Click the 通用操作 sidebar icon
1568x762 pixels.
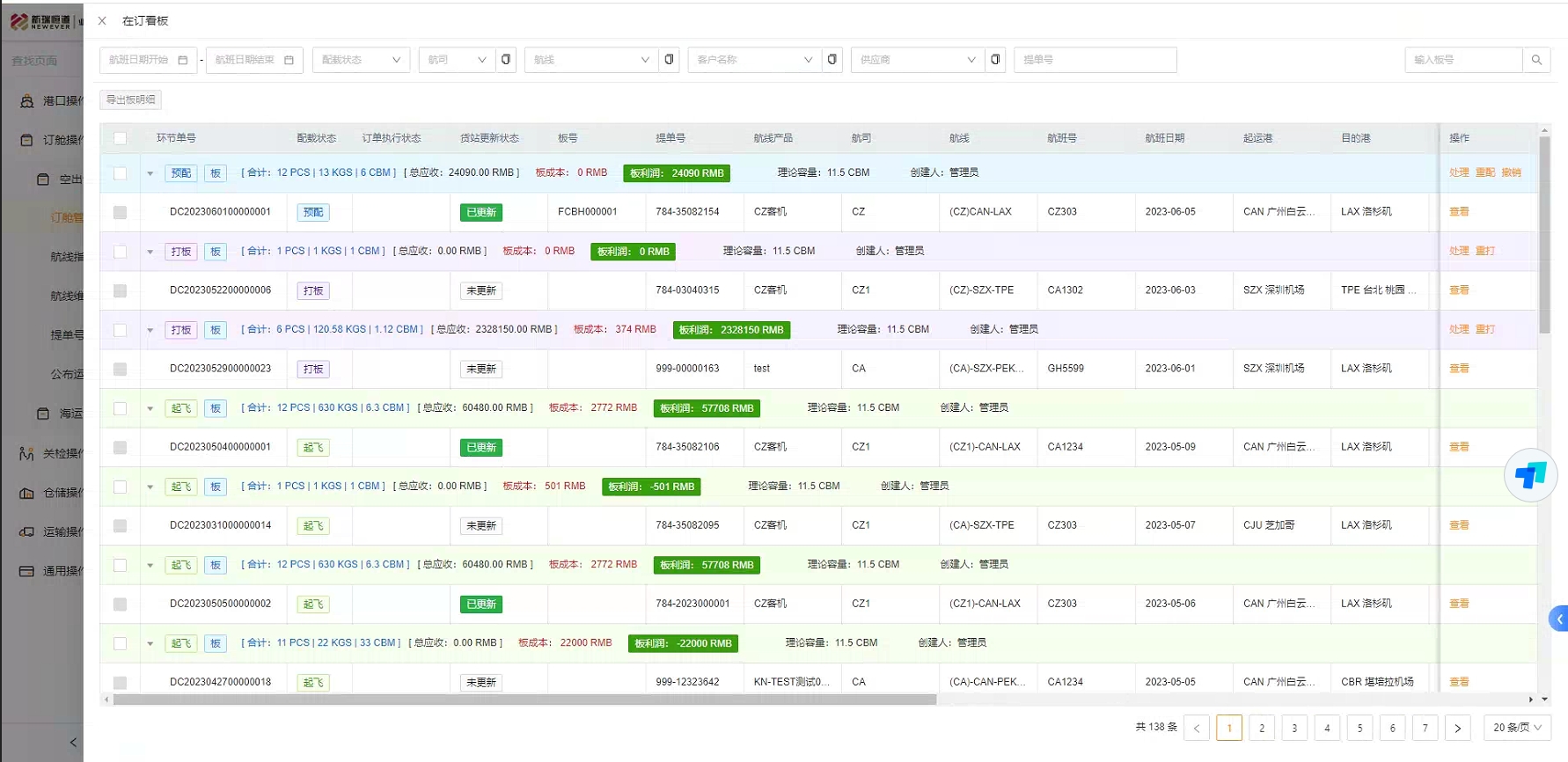[x=26, y=571]
